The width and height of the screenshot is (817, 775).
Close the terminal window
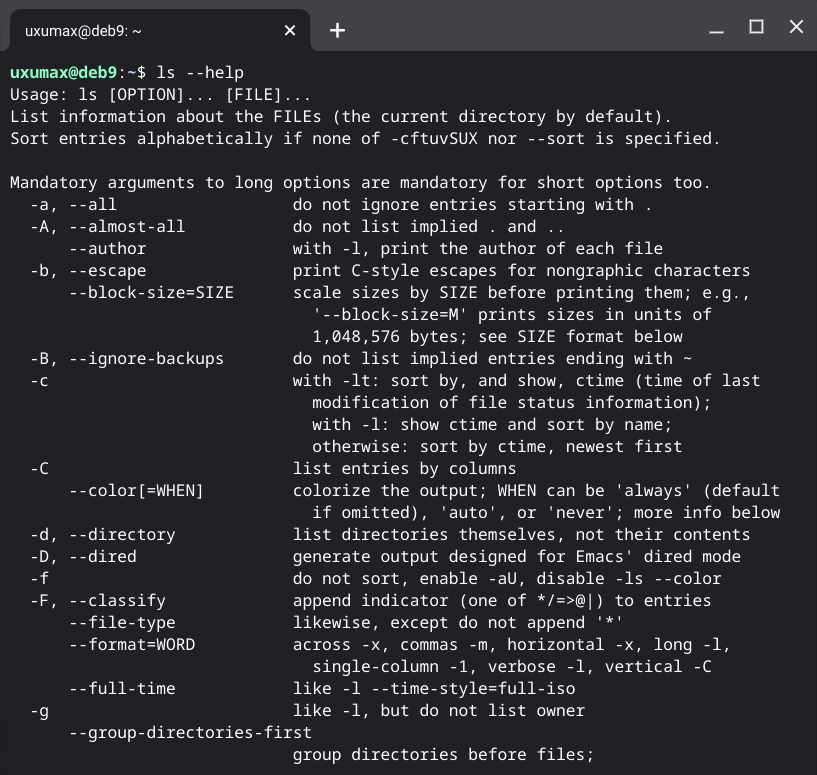pyautogui.click(x=796, y=27)
